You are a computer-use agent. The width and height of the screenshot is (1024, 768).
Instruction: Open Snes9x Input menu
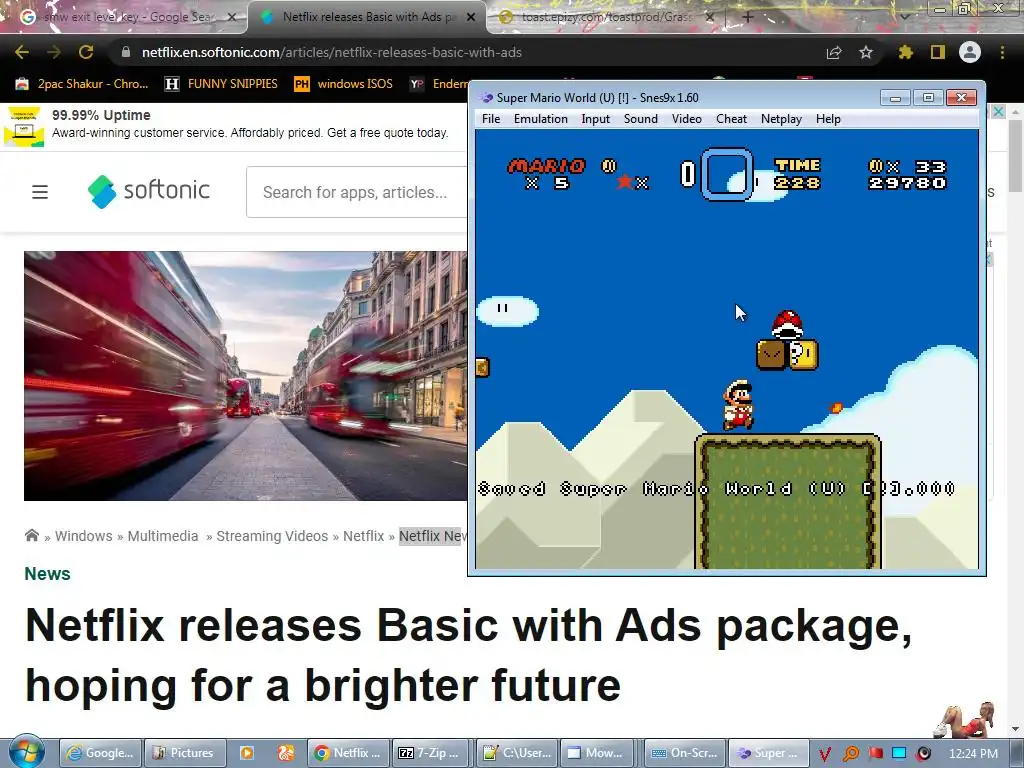596,119
